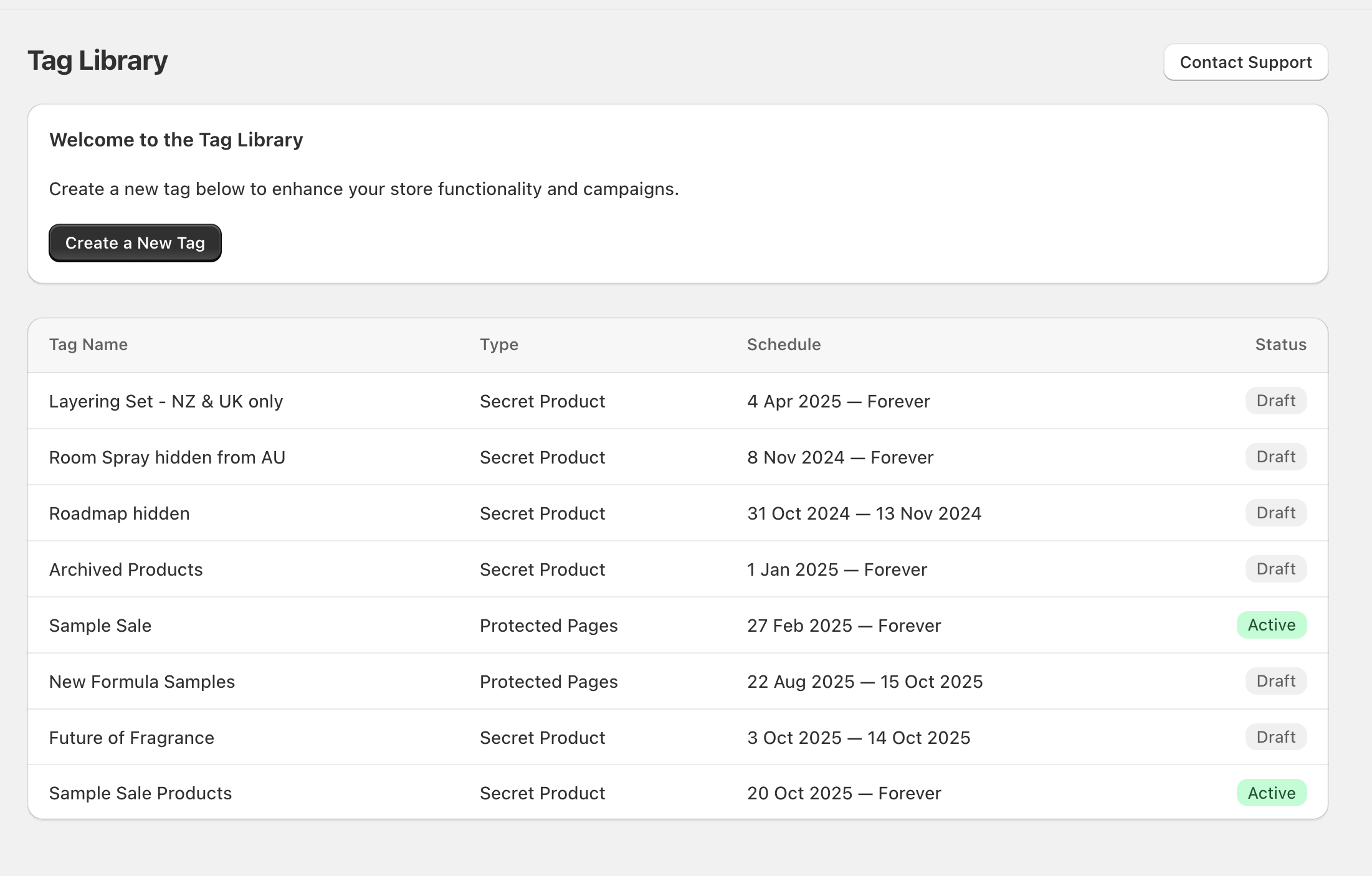Open Contact Support
Screen dimensions: 1372x876
[x=1245, y=62]
